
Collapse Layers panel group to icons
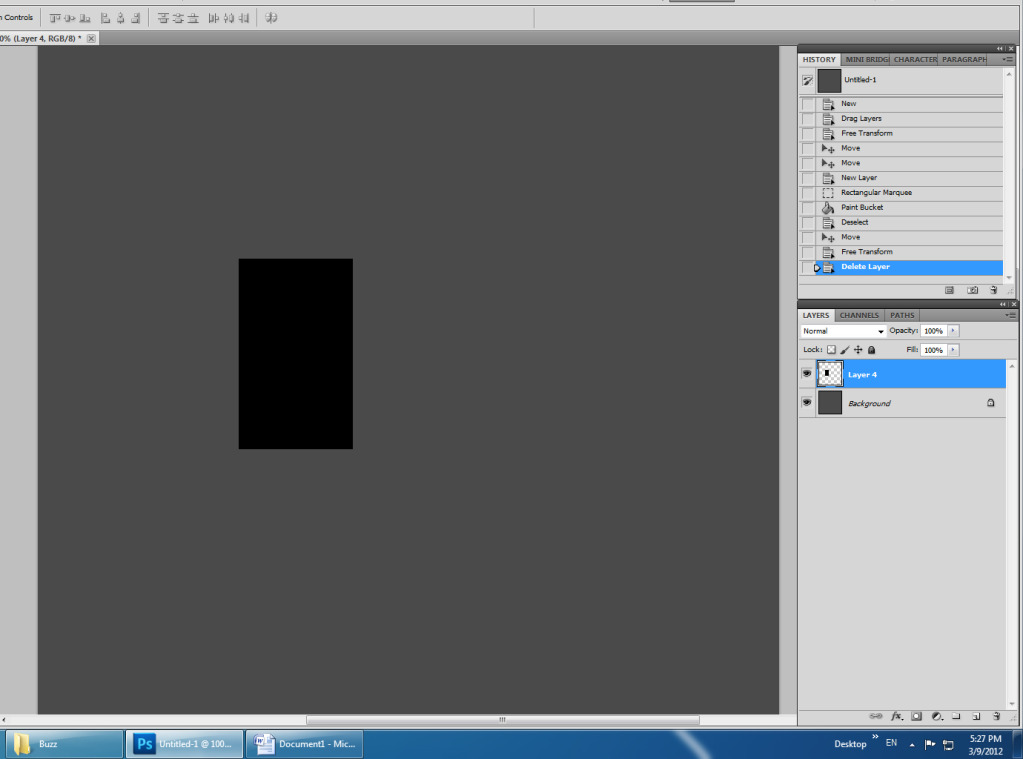(1003, 304)
